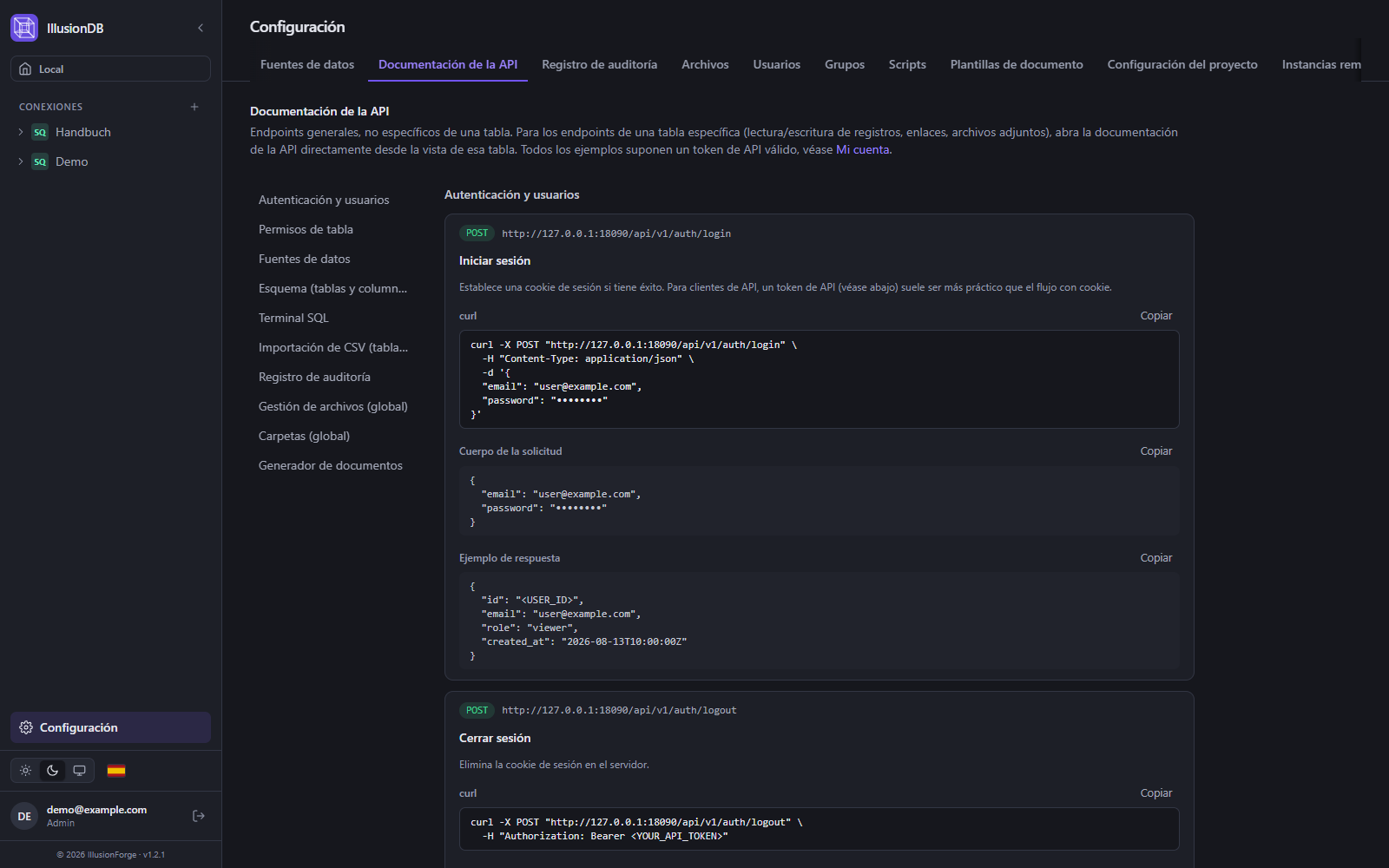Jump to Generador de documentos section
Viewport: 1389px width, 868px height.
click(333, 465)
